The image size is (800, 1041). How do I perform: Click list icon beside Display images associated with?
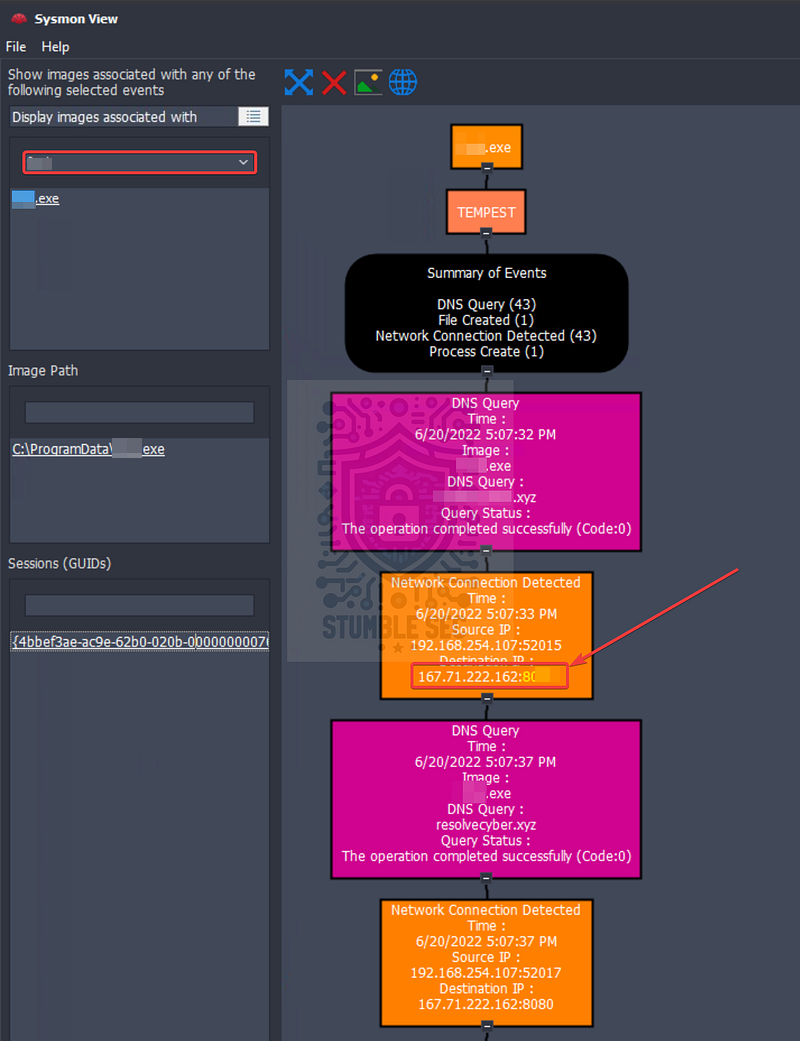pos(254,117)
